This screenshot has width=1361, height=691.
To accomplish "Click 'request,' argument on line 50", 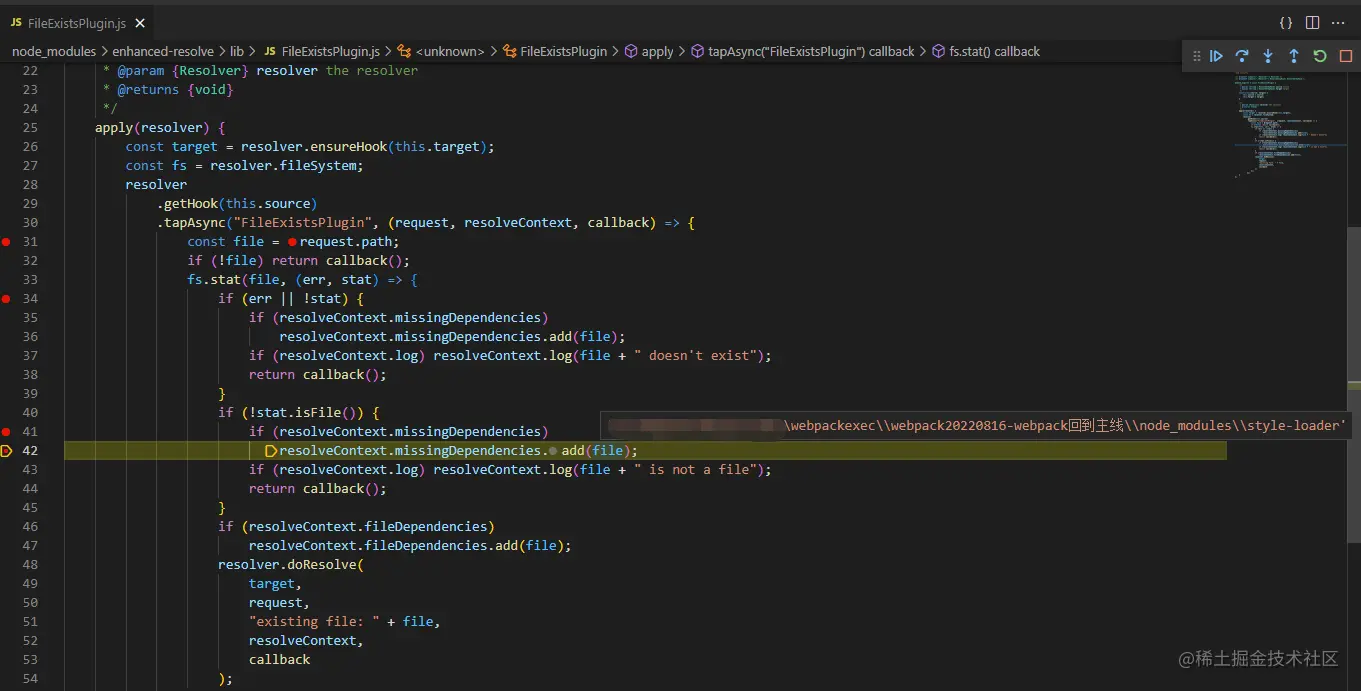I will pos(279,603).
